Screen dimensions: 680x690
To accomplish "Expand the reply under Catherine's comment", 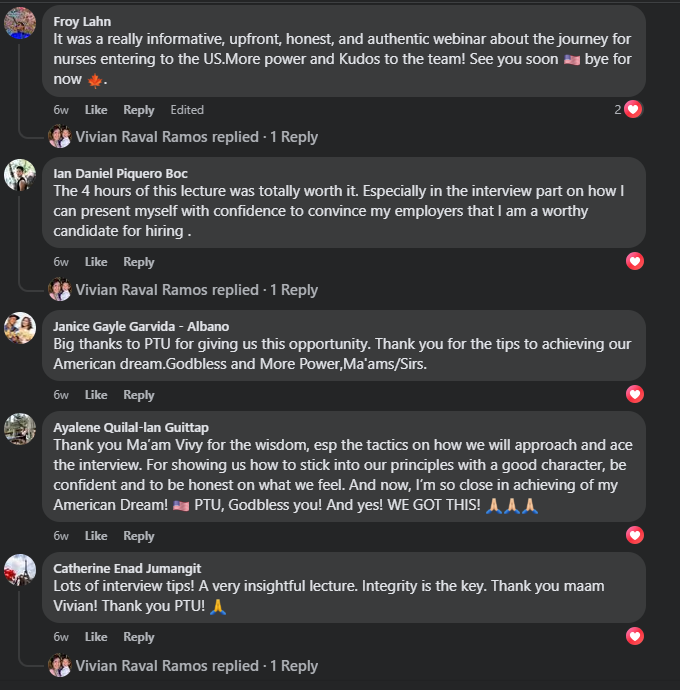I will tap(197, 665).
